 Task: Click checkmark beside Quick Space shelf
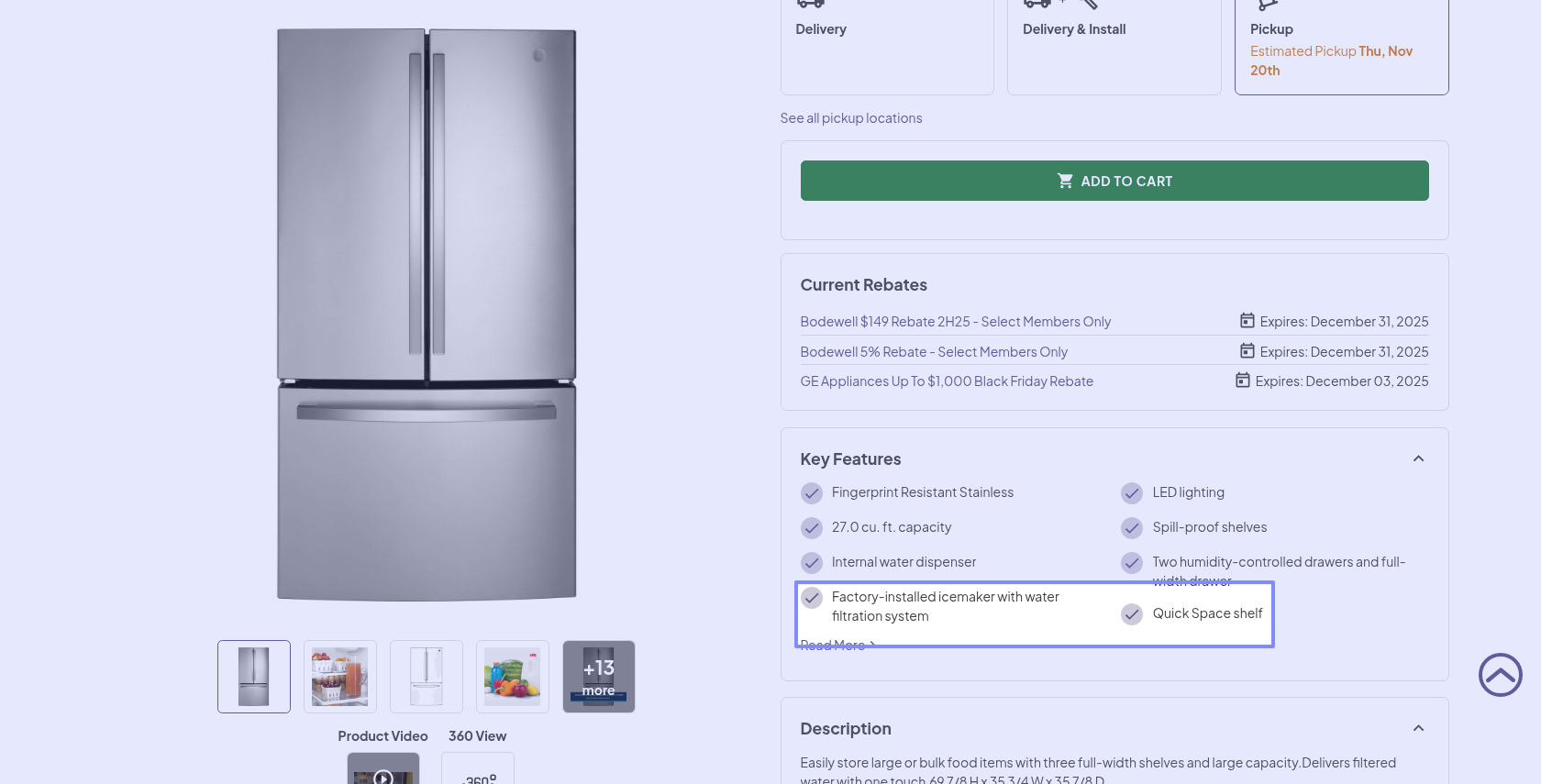pos(1132,614)
